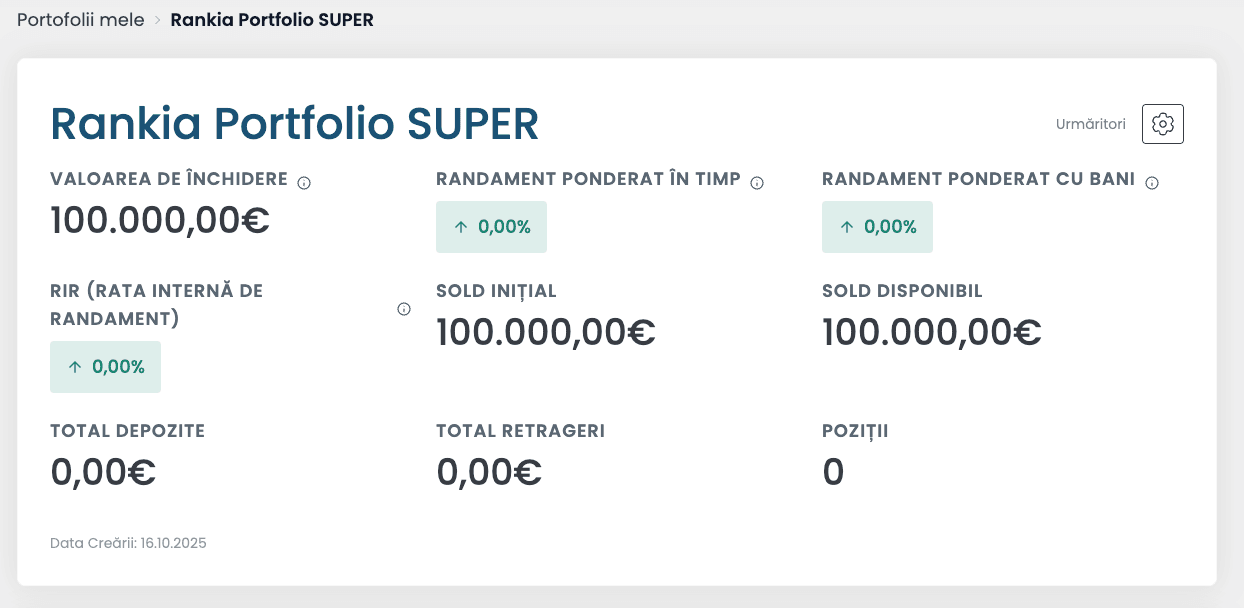
Task: Open info tooltip for Randament Ponderat cu Bani
Action: (x=1151, y=181)
